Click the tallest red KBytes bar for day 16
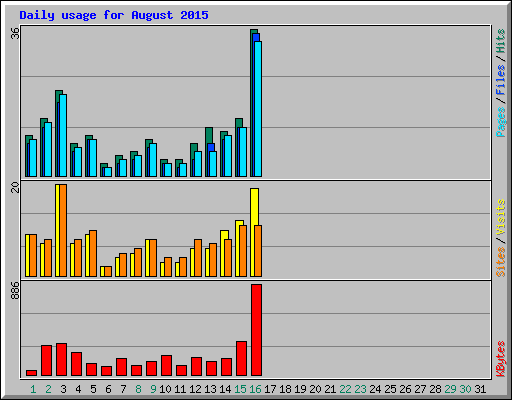Screen dimensions: 512x400 pos(256,330)
